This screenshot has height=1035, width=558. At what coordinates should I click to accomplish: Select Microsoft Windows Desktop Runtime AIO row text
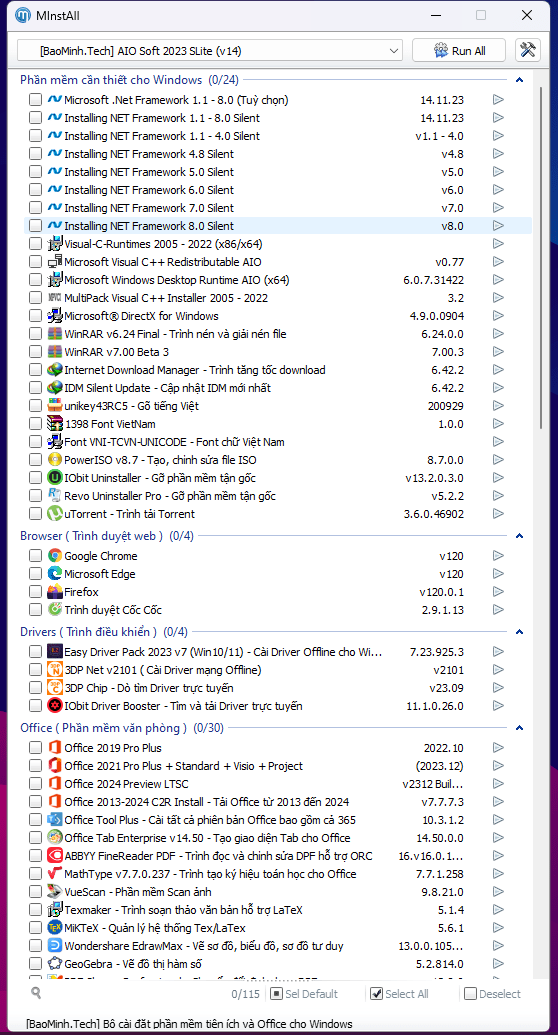tap(176, 280)
